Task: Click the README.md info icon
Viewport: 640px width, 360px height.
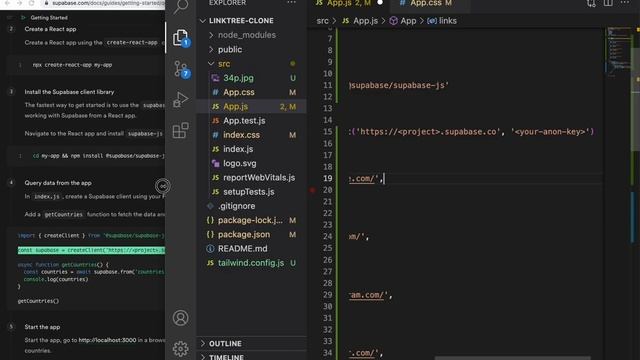Action: (x=210, y=249)
